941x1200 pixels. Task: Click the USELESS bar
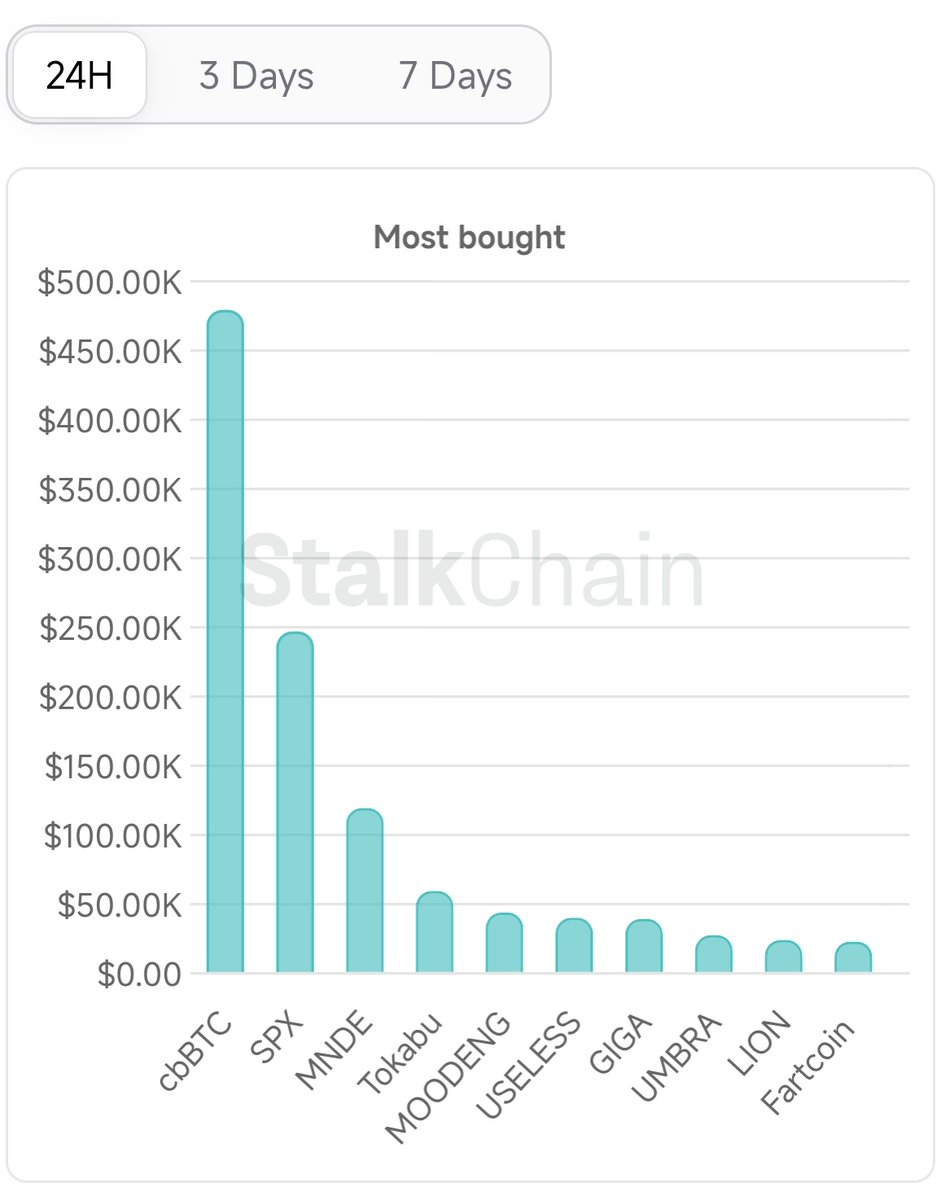pos(574,945)
